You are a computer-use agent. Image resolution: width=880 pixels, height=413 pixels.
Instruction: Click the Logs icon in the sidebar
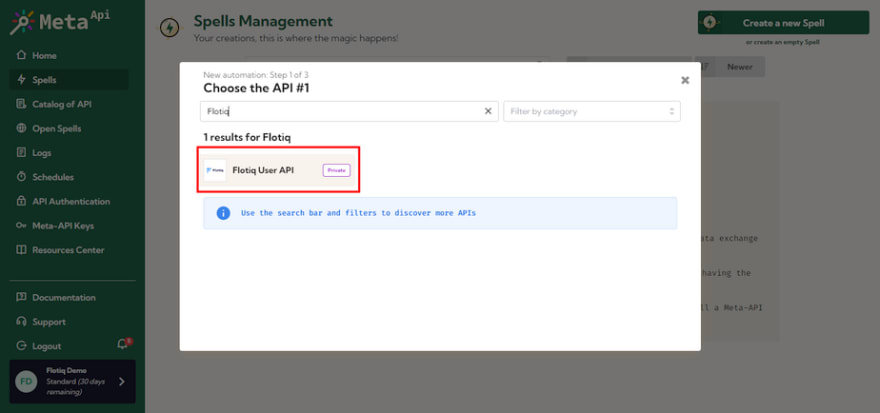point(21,153)
